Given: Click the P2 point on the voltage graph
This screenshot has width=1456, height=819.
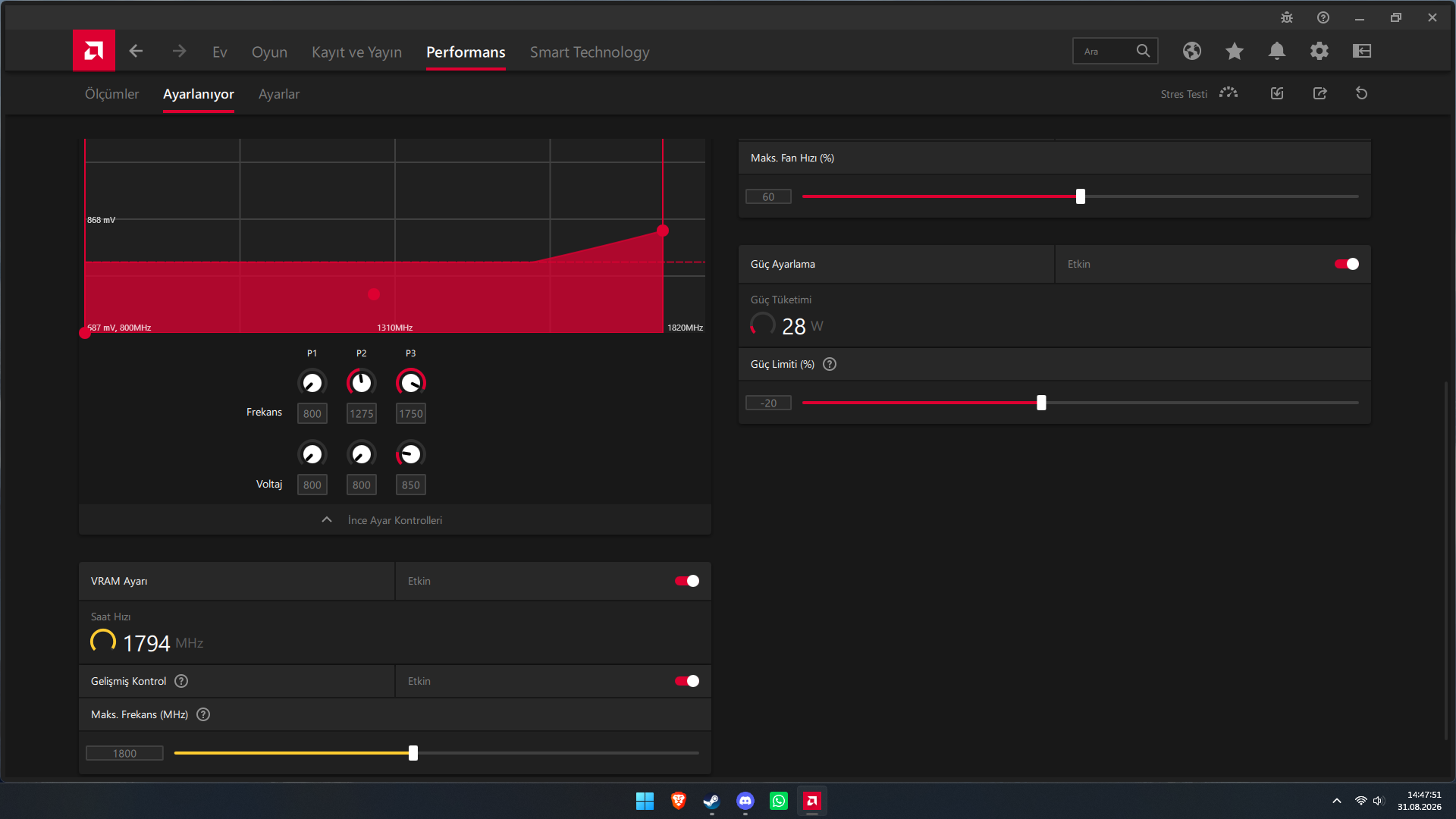Looking at the screenshot, I should pyautogui.click(x=374, y=294).
